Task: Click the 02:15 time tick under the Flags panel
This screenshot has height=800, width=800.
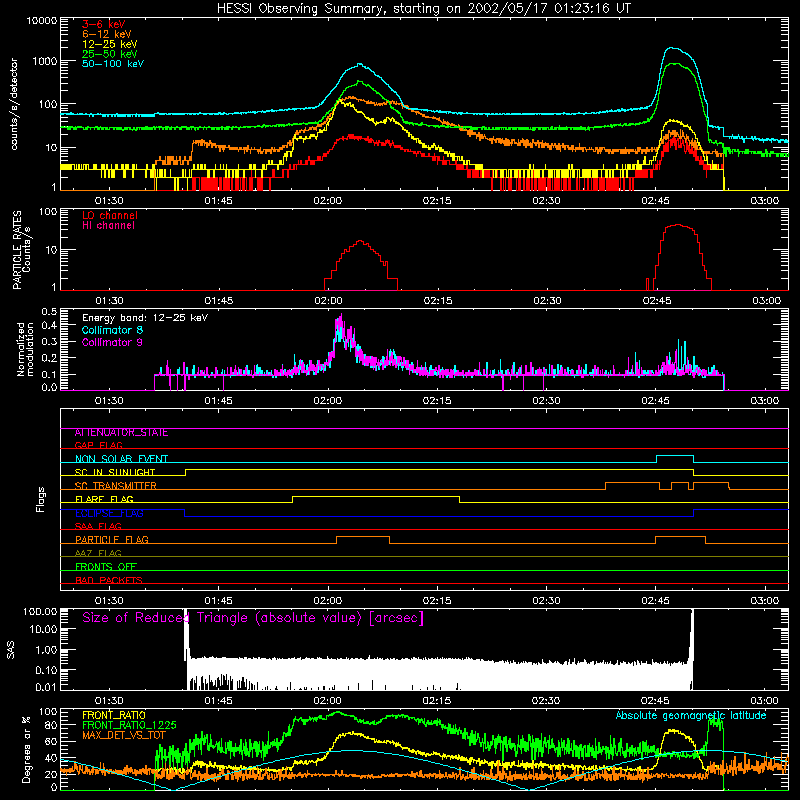Action: pyautogui.click(x=437, y=601)
